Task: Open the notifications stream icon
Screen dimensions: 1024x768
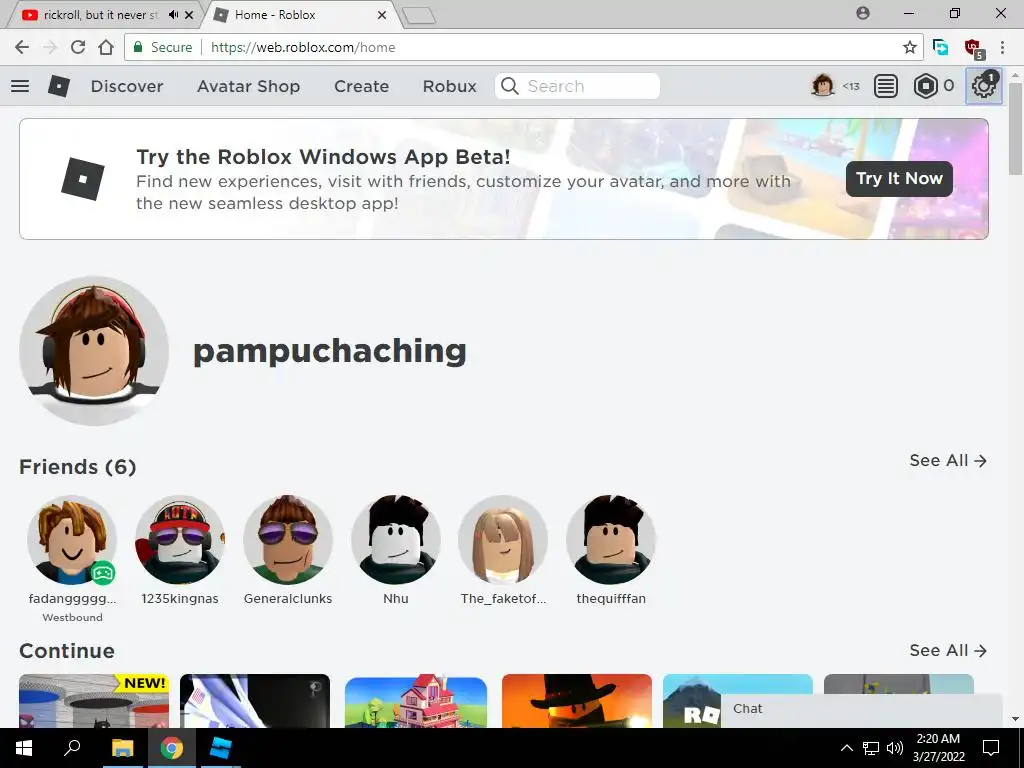Action: [886, 86]
